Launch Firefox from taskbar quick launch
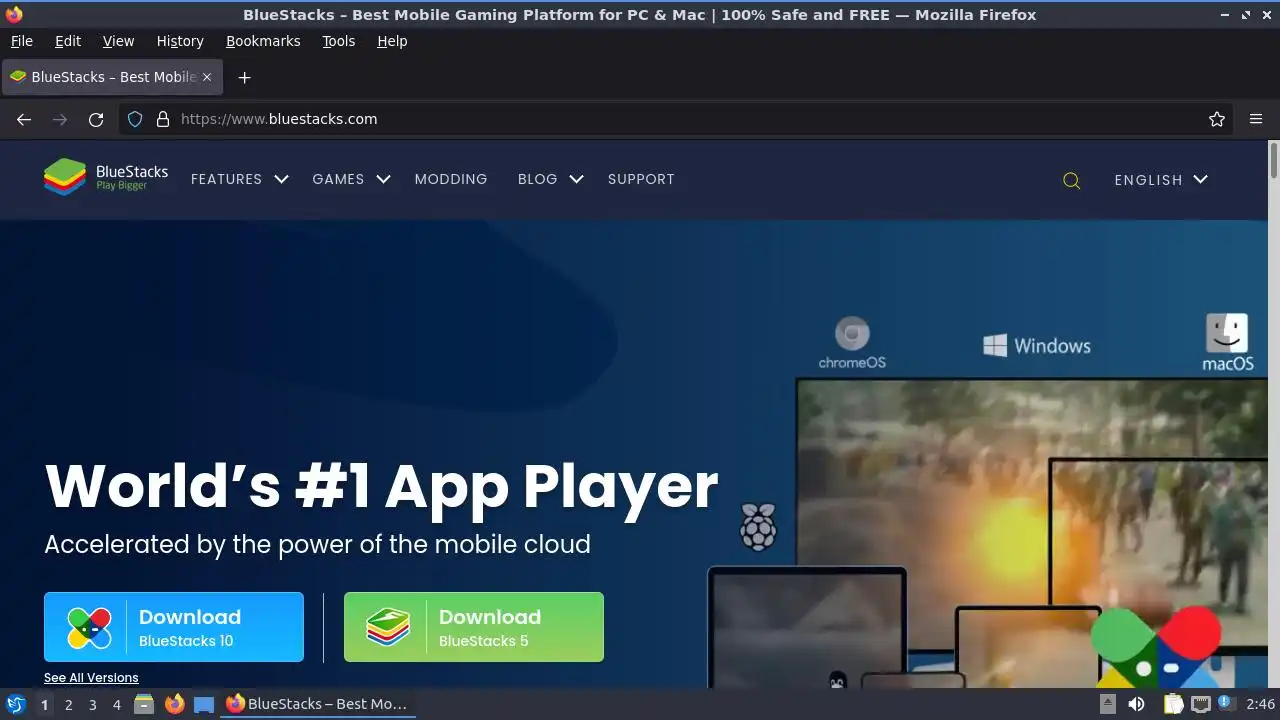This screenshot has height=720, width=1280. click(174, 704)
